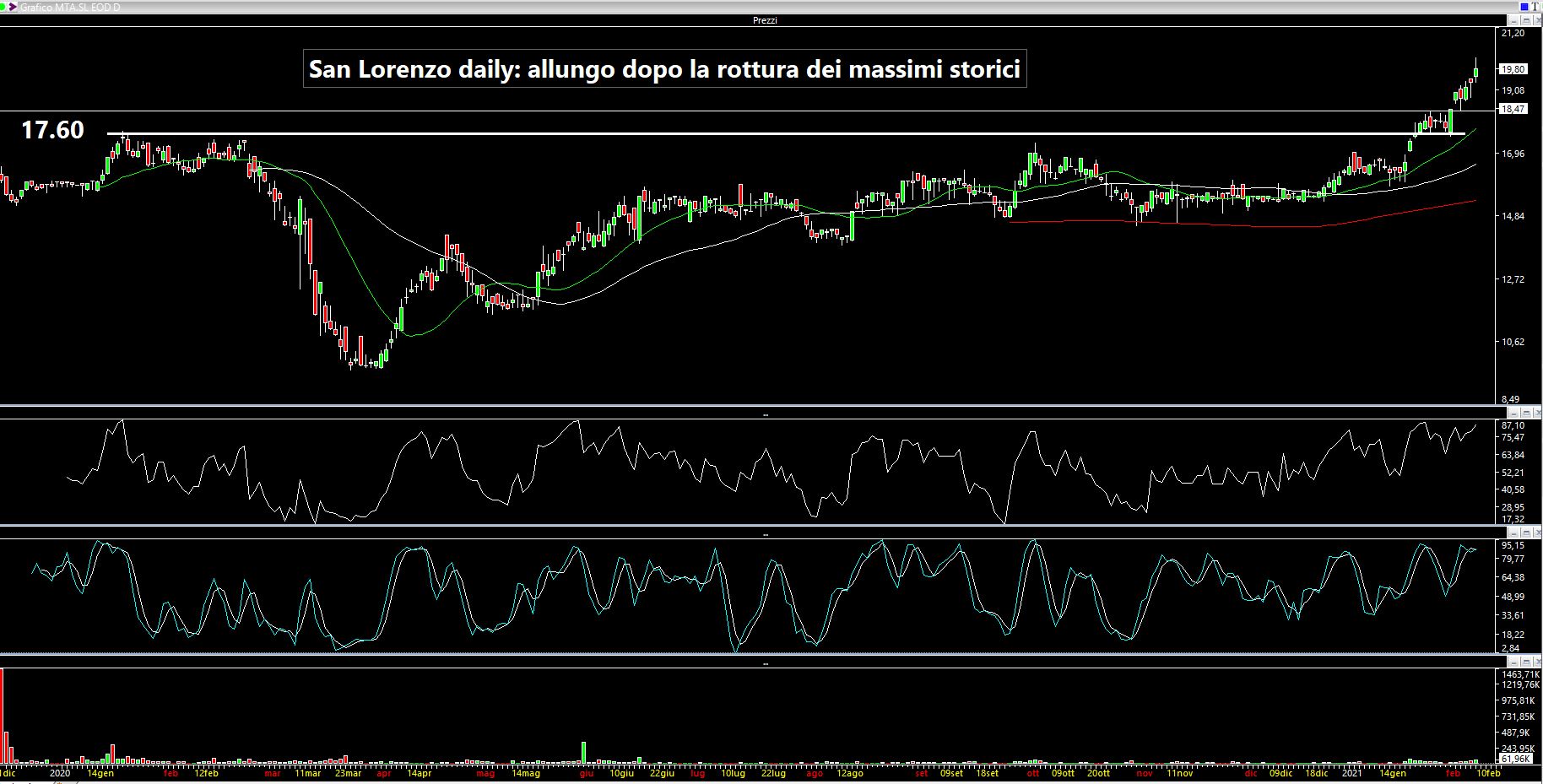The width and height of the screenshot is (1543, 784).
Task: Maximize the volume pane
Action: click(1526, 662)
